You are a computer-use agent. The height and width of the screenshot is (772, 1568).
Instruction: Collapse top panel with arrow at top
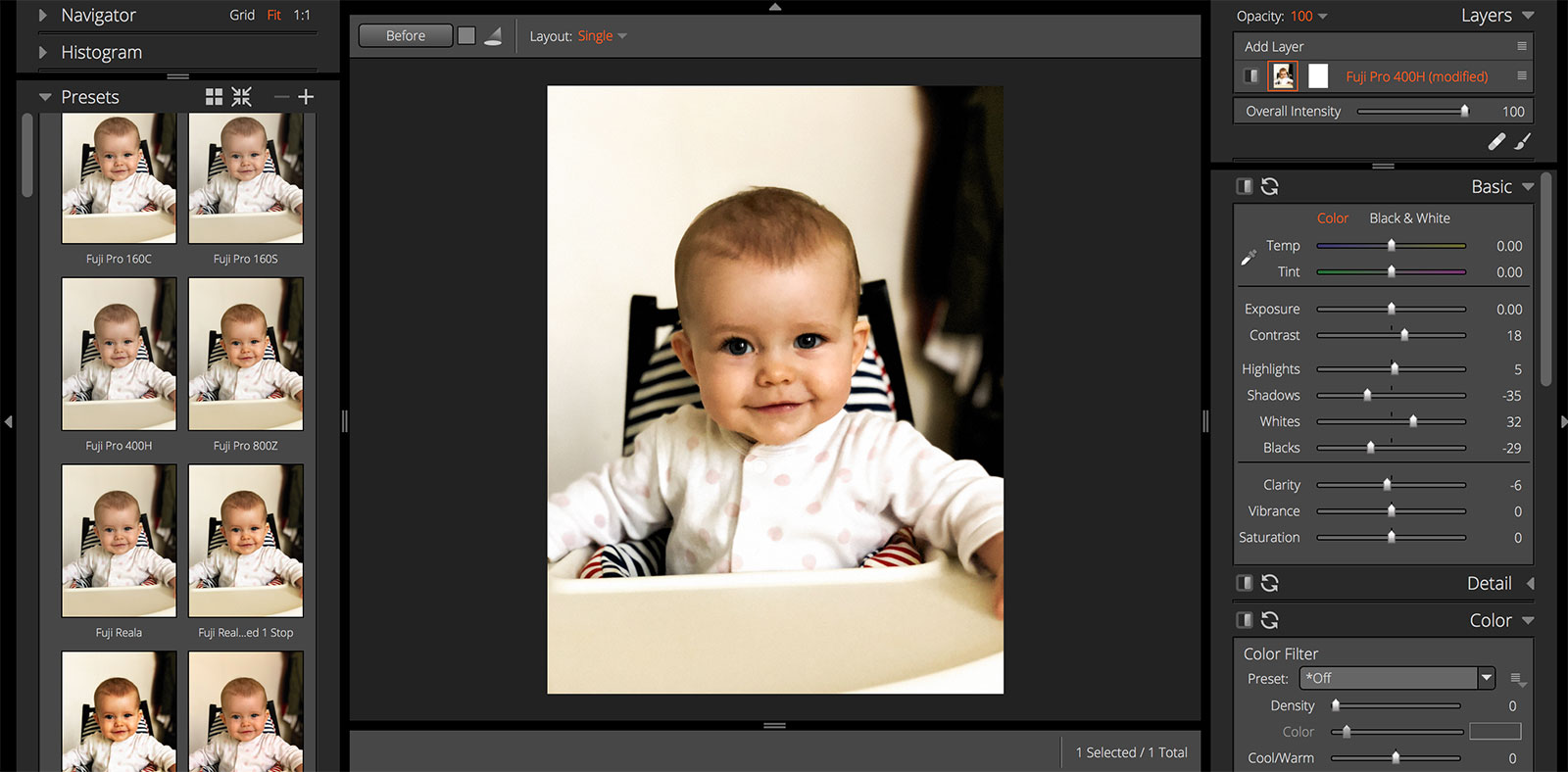[x=775, y=6]
